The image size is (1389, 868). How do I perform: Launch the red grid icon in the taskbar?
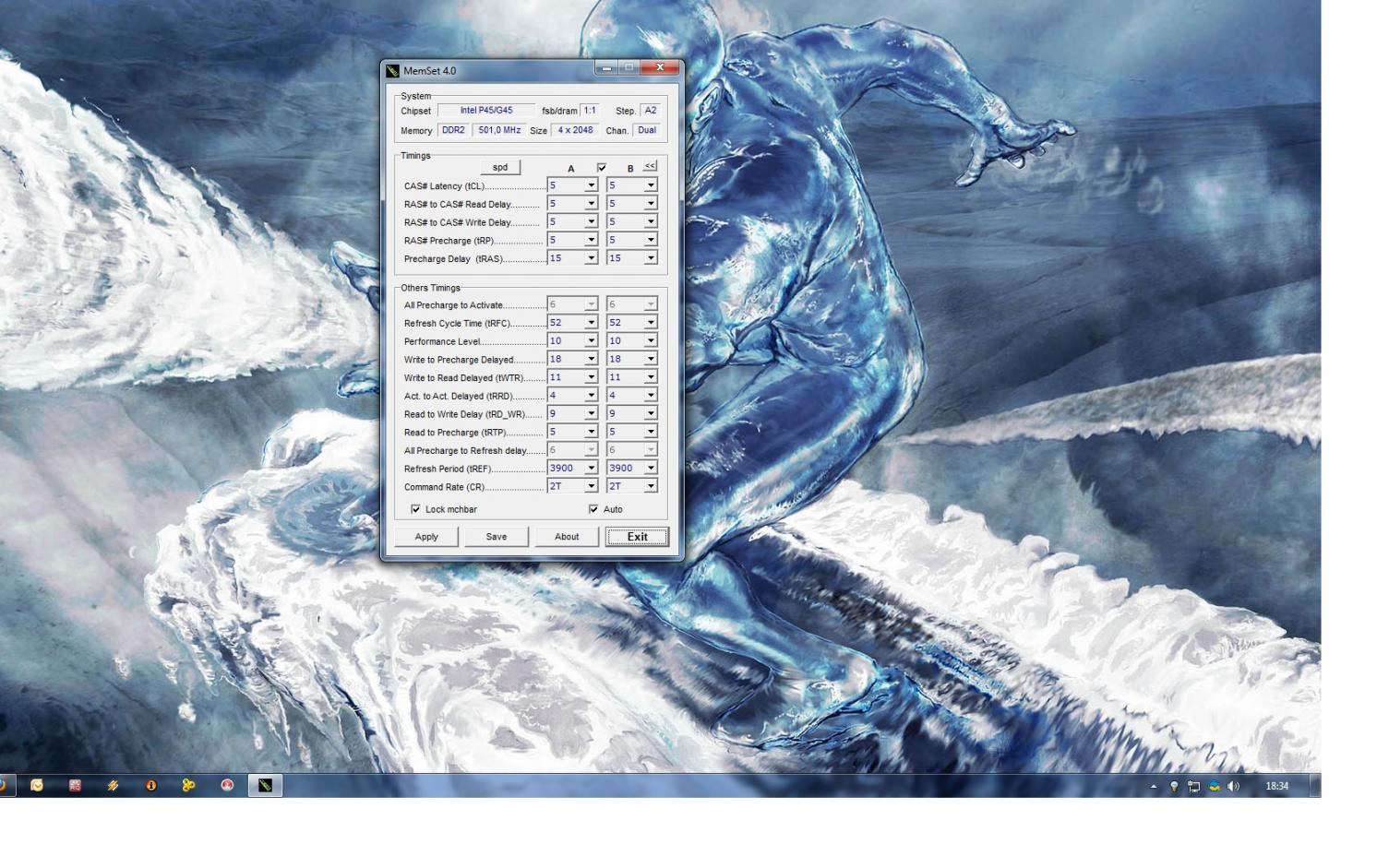(x=75, y=786)
